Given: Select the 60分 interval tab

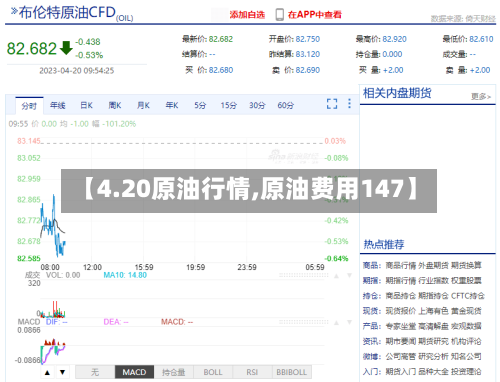Looking at the screenshot, I should tap(286, 106).
